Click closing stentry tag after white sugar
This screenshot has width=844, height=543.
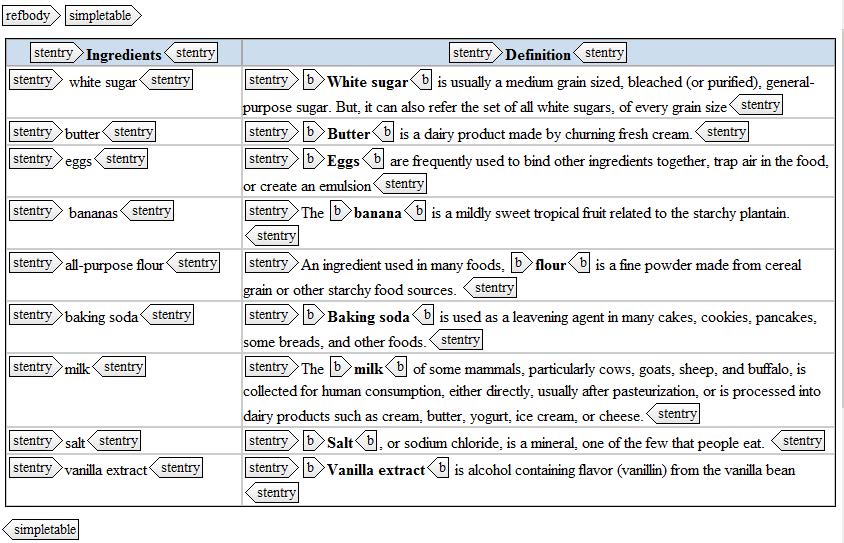click(166, 80)
